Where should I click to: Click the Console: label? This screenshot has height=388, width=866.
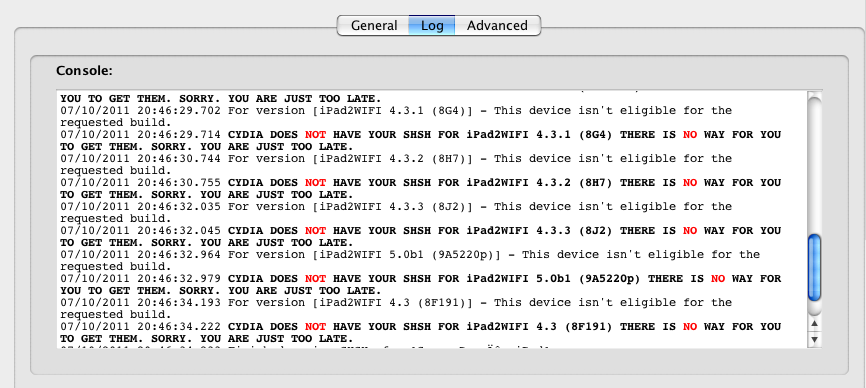pos(85,71)
